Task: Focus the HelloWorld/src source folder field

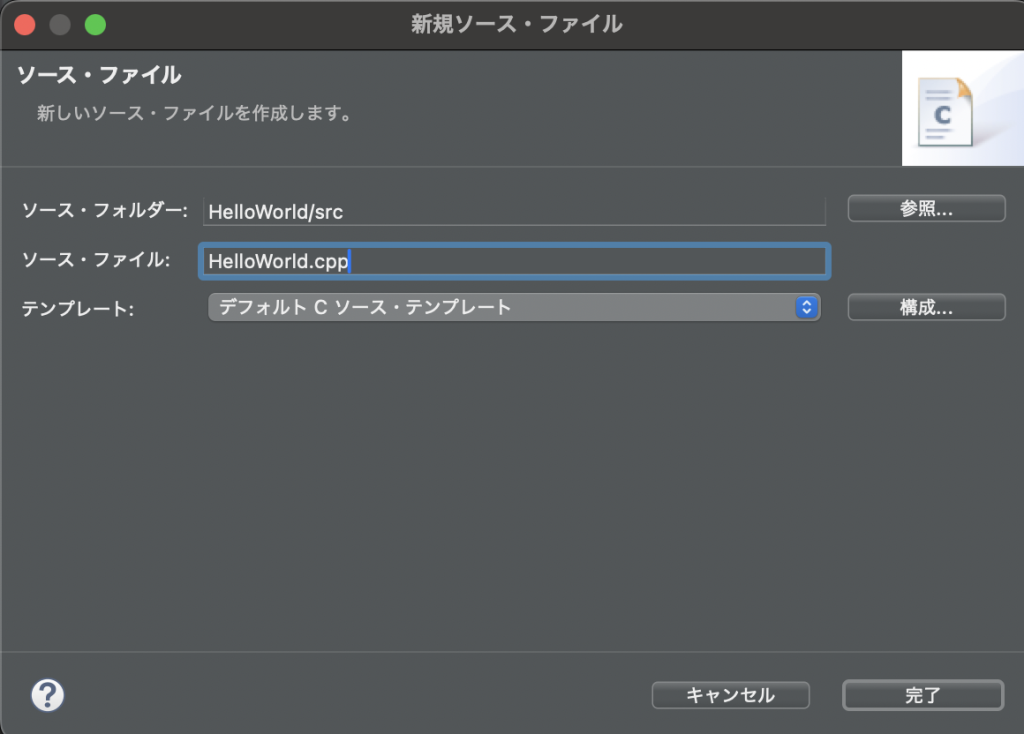Action: point(514,212)
